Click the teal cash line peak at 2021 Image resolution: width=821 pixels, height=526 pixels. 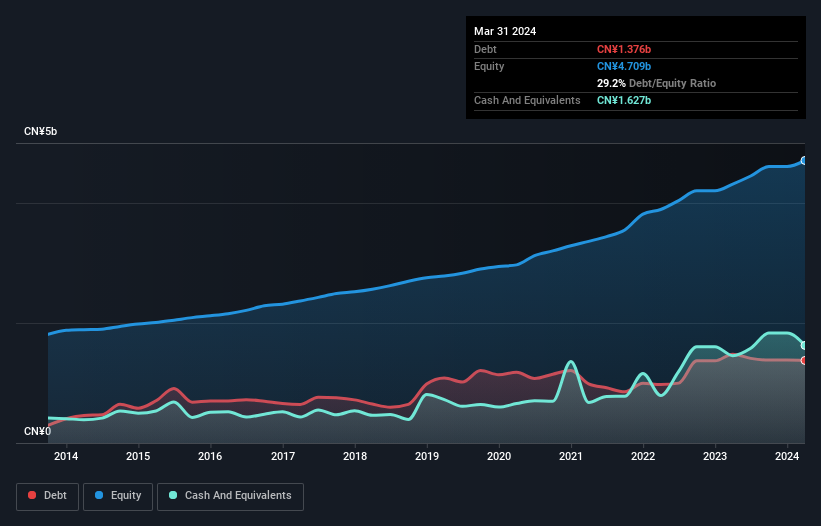pyautogui.click(x=571, y=362)
